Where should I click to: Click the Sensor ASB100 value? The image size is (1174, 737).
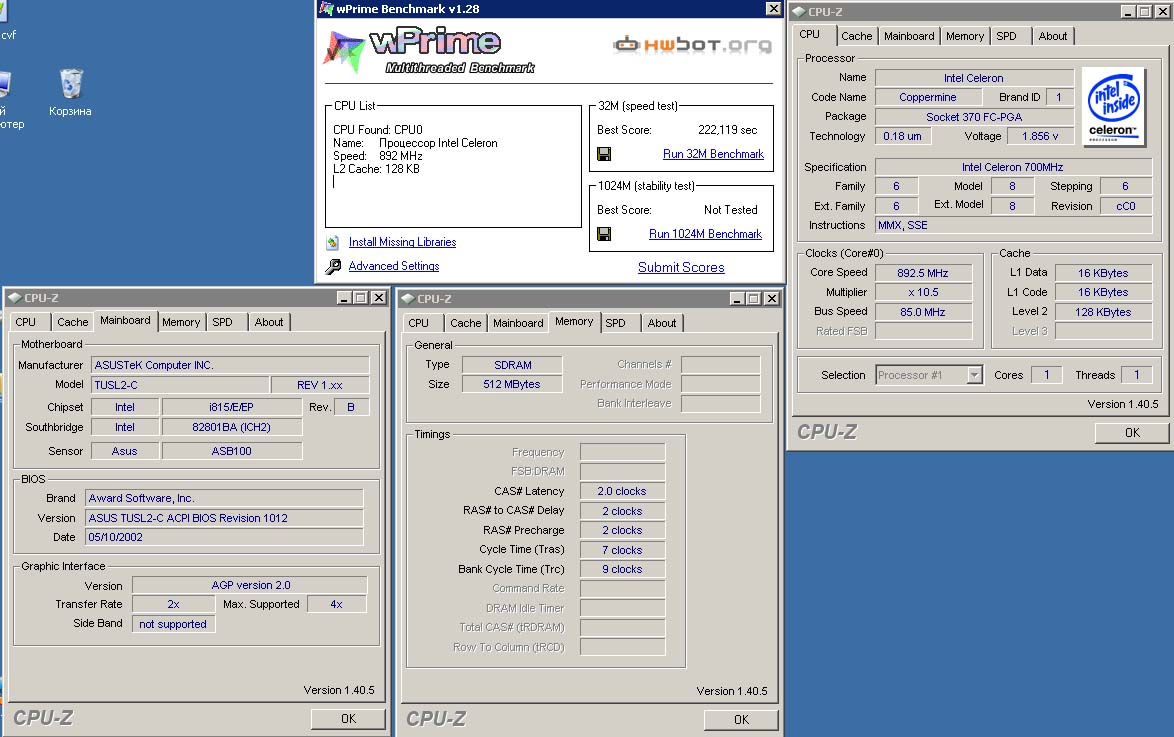(232, 451)
